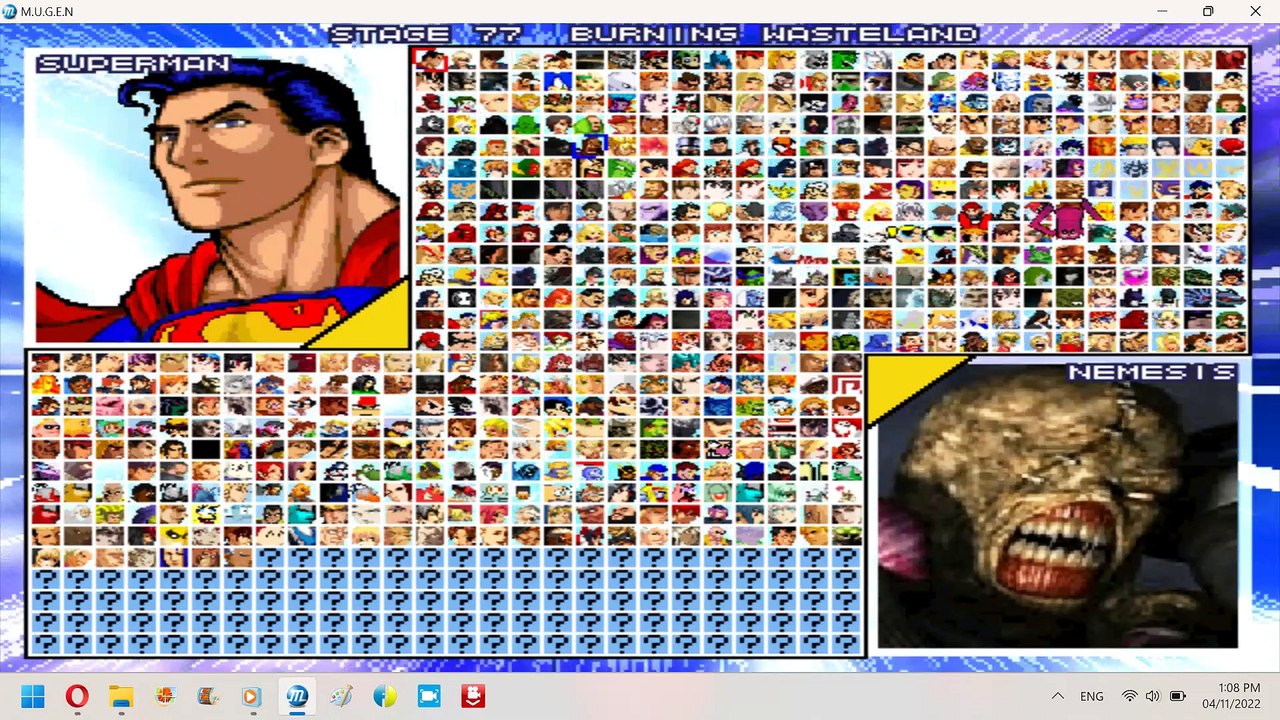Open the clock showing 1:08 PM
This screenshot has height=720, width=1280.
pyautogui.click(x=1233, y=696)
